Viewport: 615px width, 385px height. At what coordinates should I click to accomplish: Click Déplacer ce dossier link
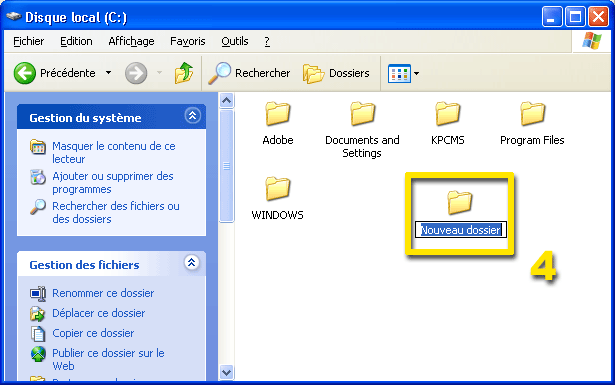99,313
